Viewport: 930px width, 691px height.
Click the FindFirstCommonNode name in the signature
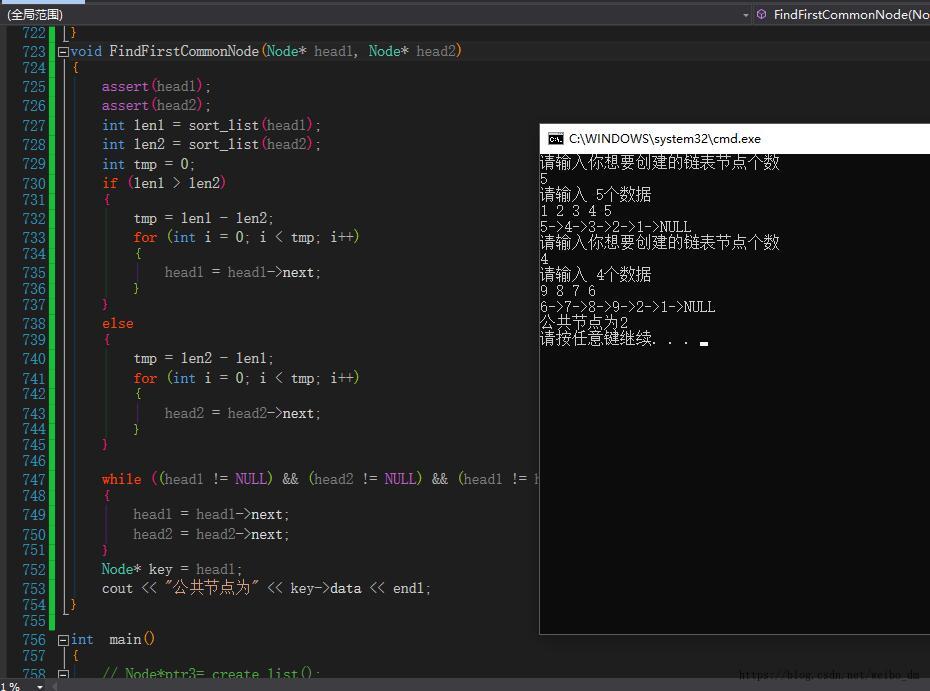pos(184,51)
